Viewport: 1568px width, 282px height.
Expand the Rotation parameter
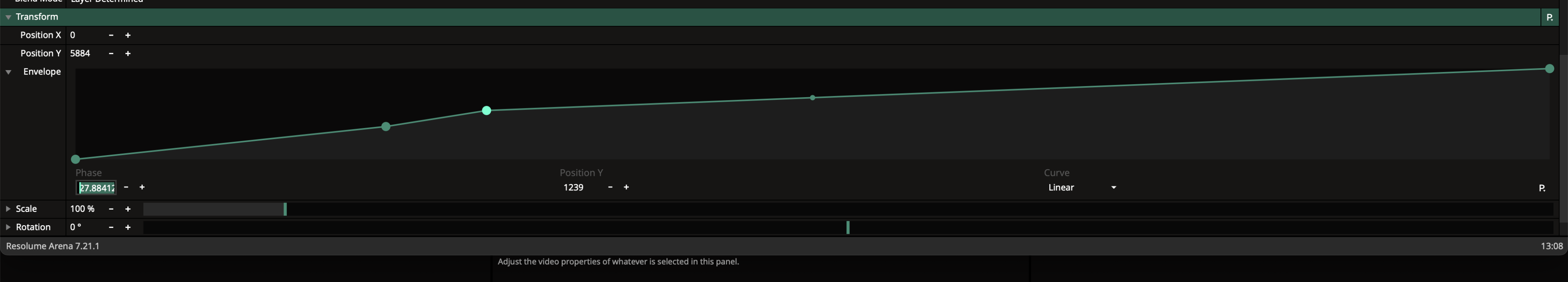click(8, 227)
